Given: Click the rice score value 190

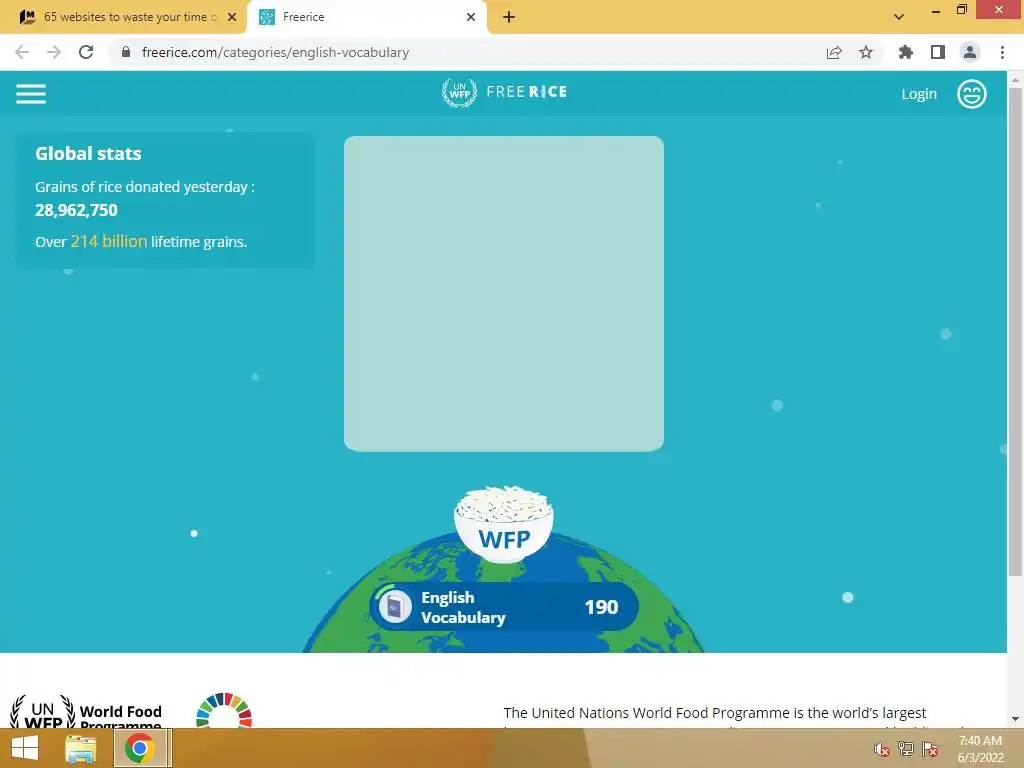Looking at the screenshot, I should pos(601,607).
